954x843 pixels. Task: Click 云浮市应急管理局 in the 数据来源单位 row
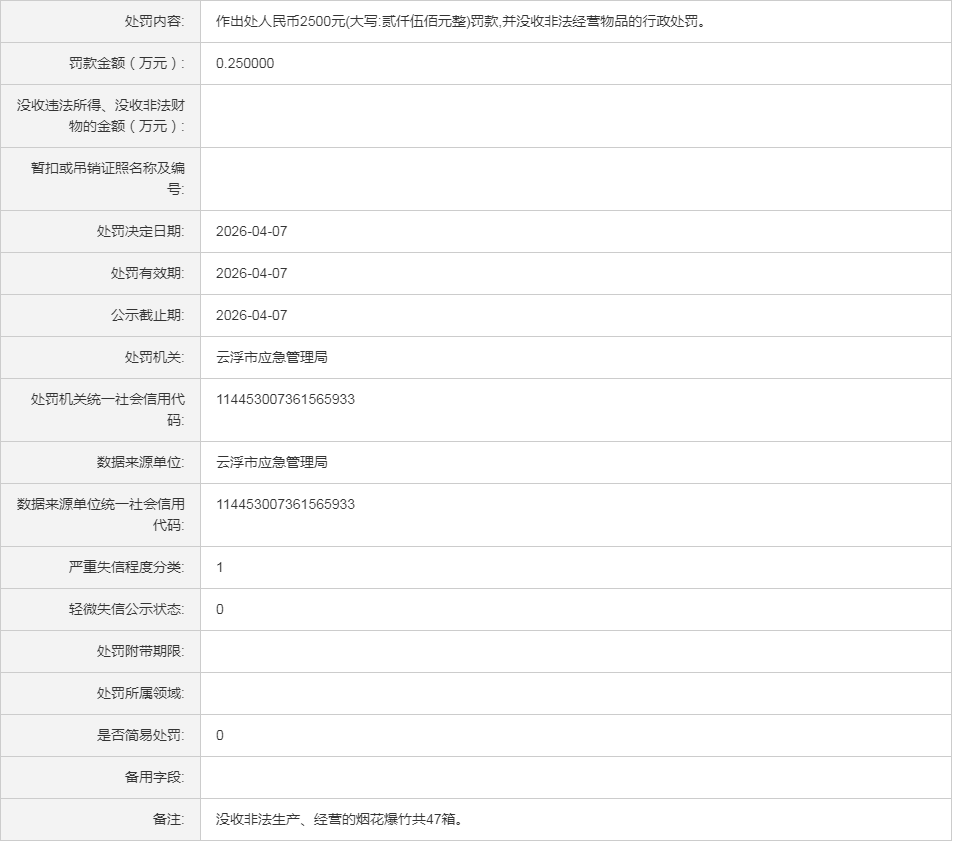click(x=272, y=462)
